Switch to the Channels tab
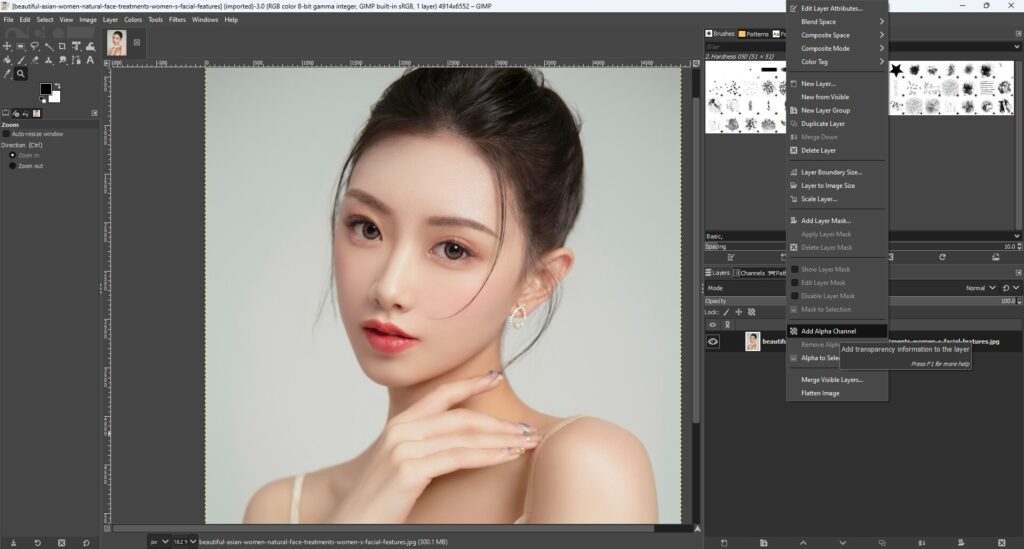This screenshot has width=1024, height=549. pos(749,273)
